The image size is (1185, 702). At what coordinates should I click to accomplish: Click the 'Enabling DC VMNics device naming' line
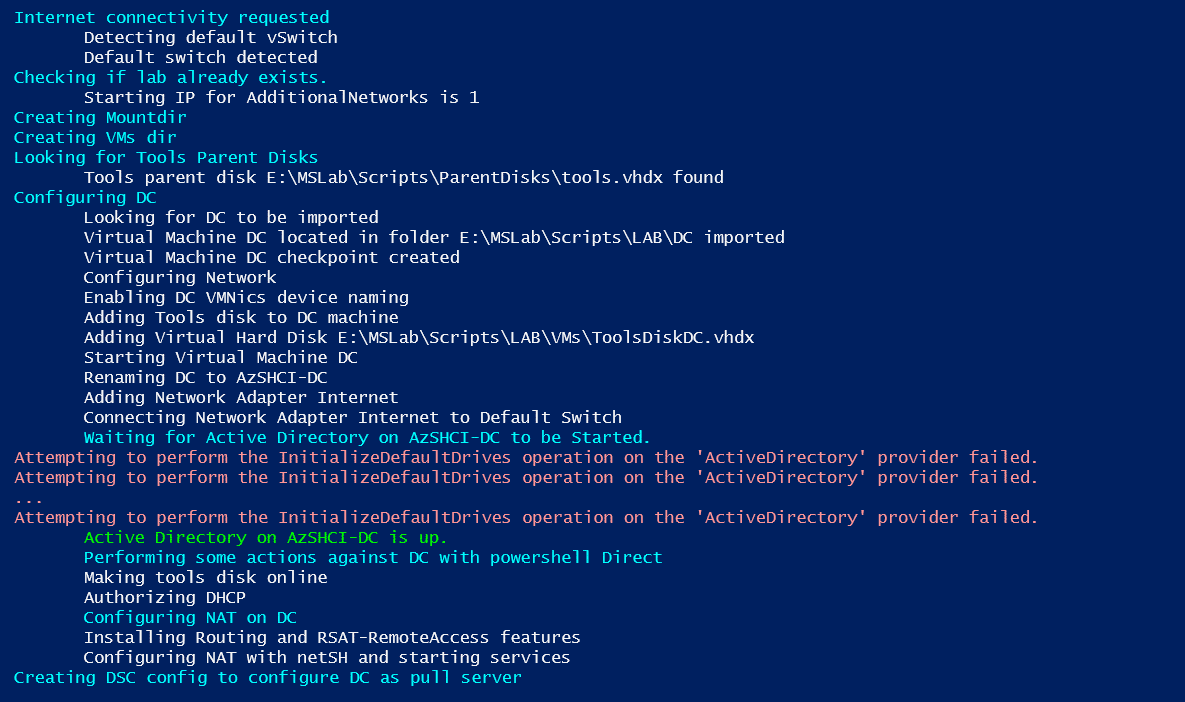click(x=246, y=298)
